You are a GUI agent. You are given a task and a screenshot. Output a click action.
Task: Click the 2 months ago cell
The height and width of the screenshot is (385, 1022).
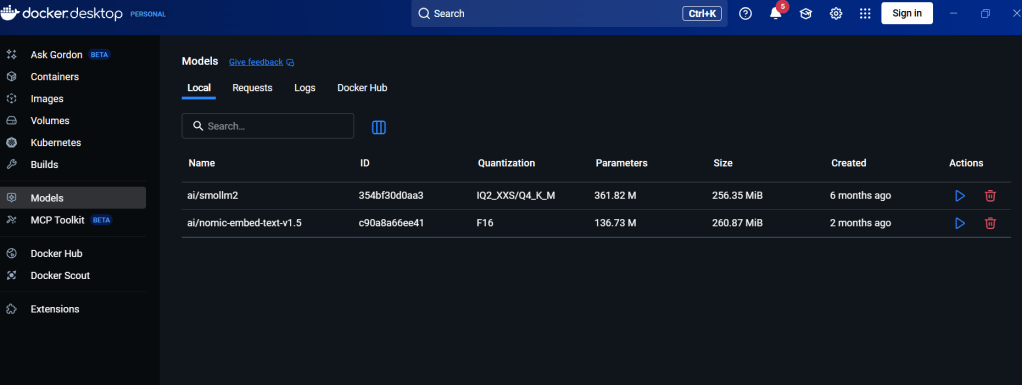(x=860, y=223)
